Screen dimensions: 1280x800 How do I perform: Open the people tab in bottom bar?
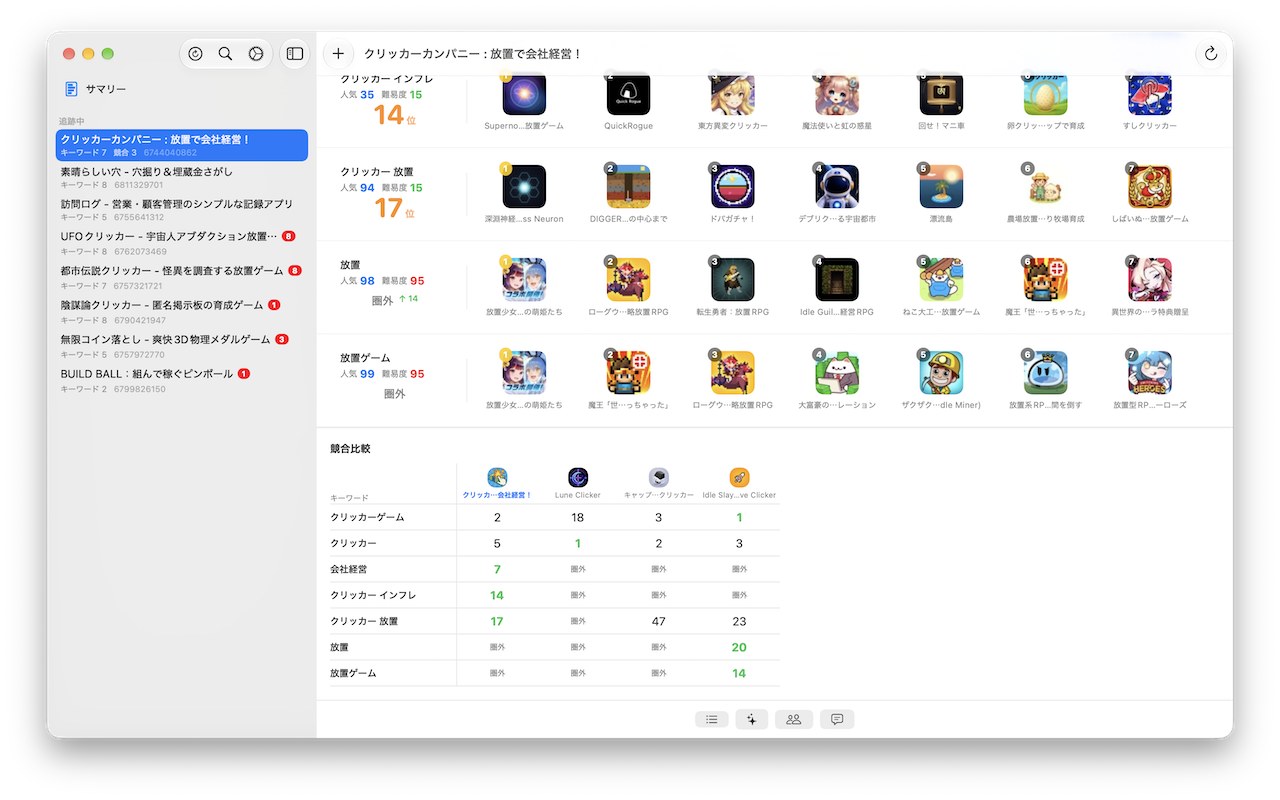click(793, 719)
